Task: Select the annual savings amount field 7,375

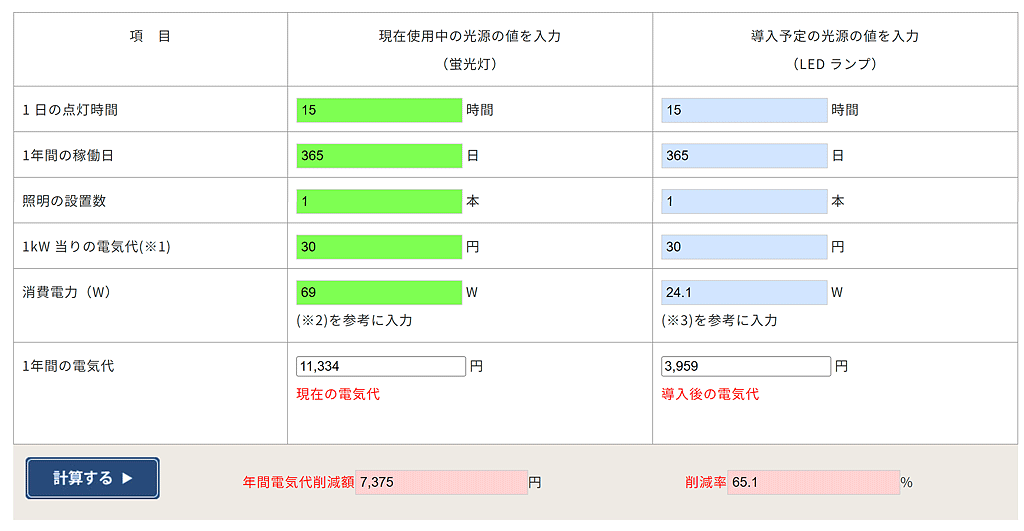Action: pos(441,483)
